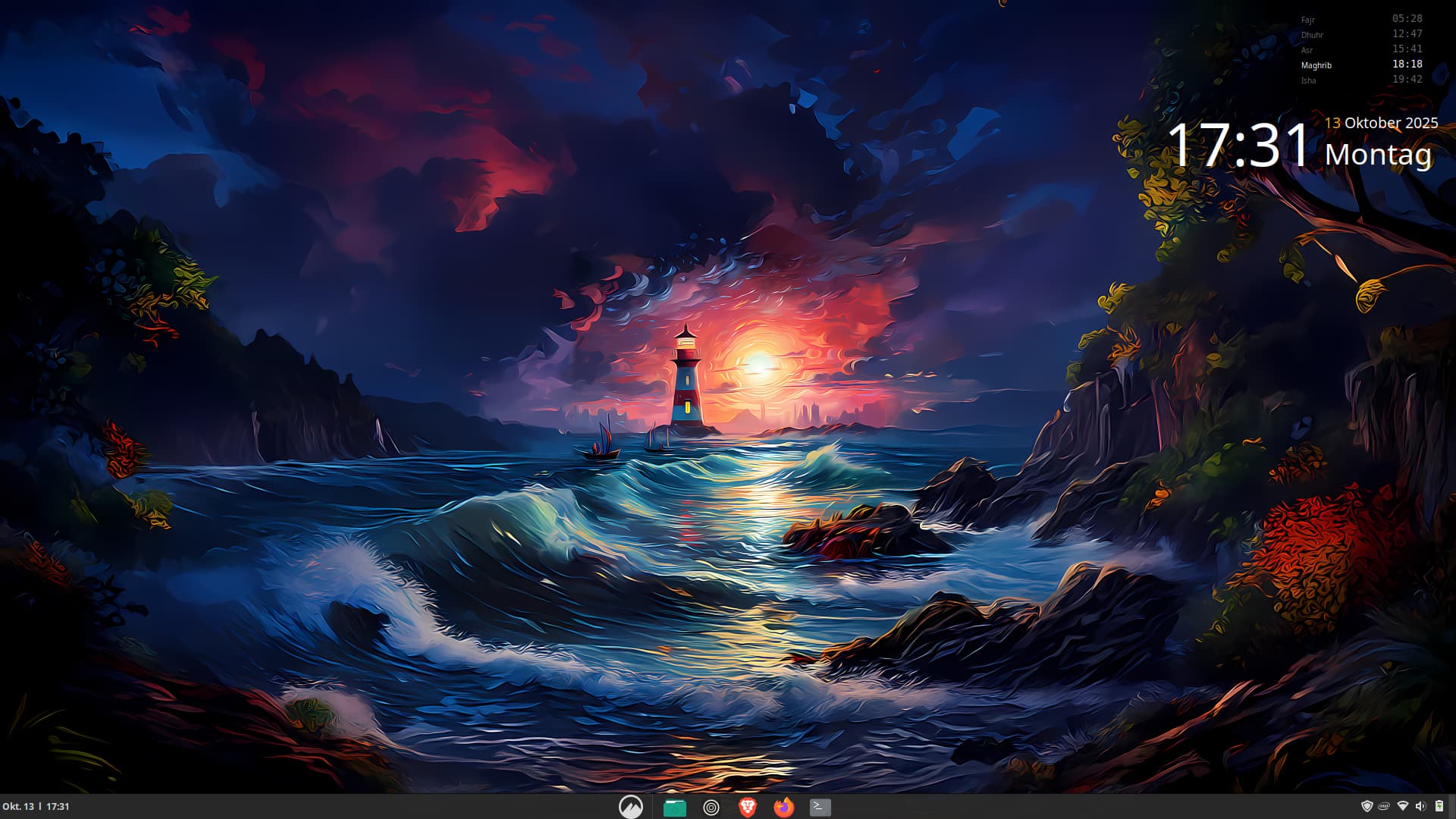
Task: Launch Firefox from the panel
Action: pyautogui.click(x=783, y=807)
